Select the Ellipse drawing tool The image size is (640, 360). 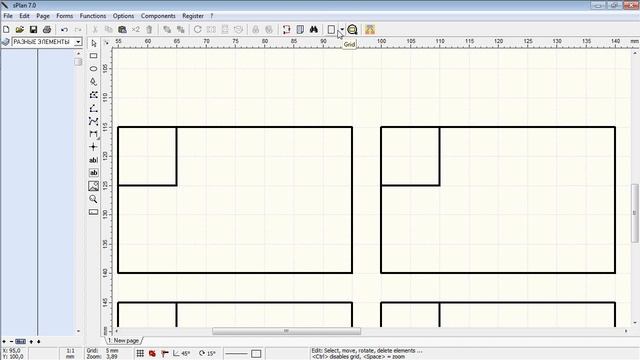[x=93, y=69]
